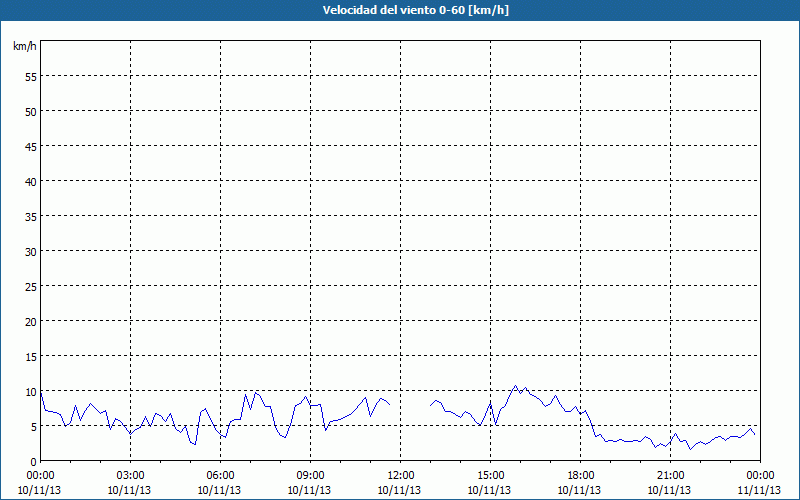Click the 40 tick label on the y-axis

(31, 181)
